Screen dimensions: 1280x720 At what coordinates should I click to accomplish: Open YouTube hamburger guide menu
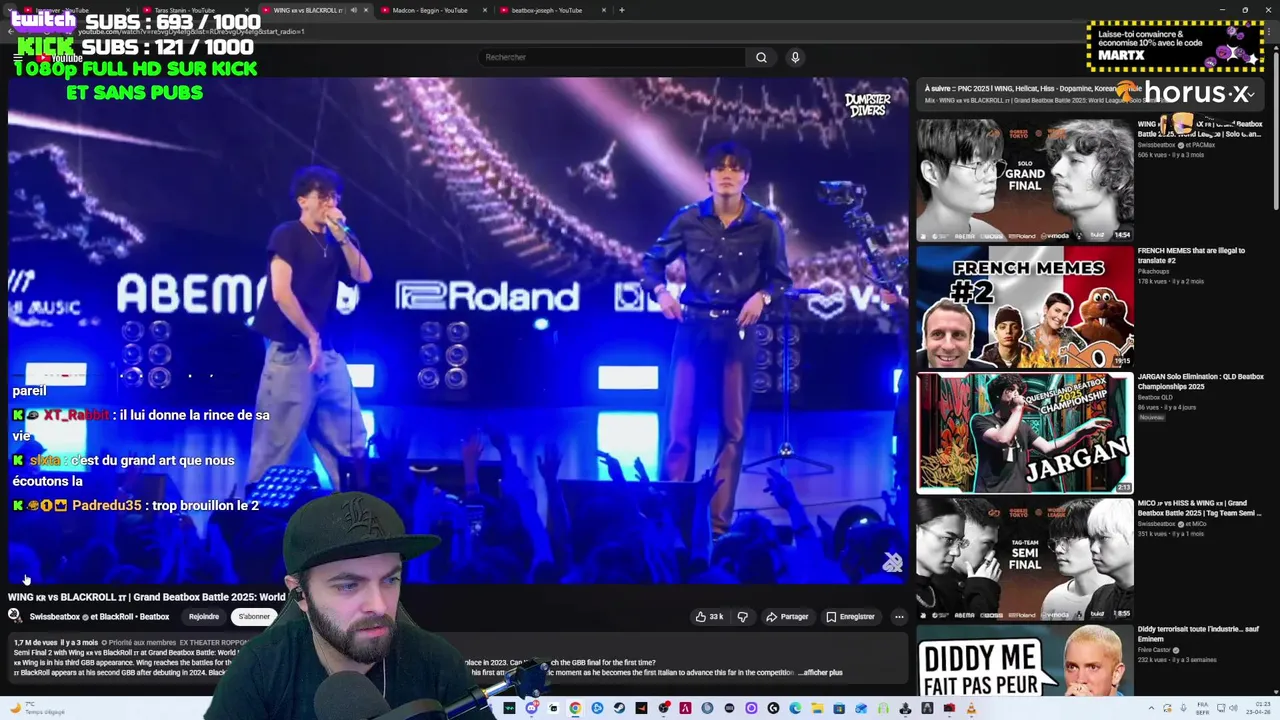(17, 57)
